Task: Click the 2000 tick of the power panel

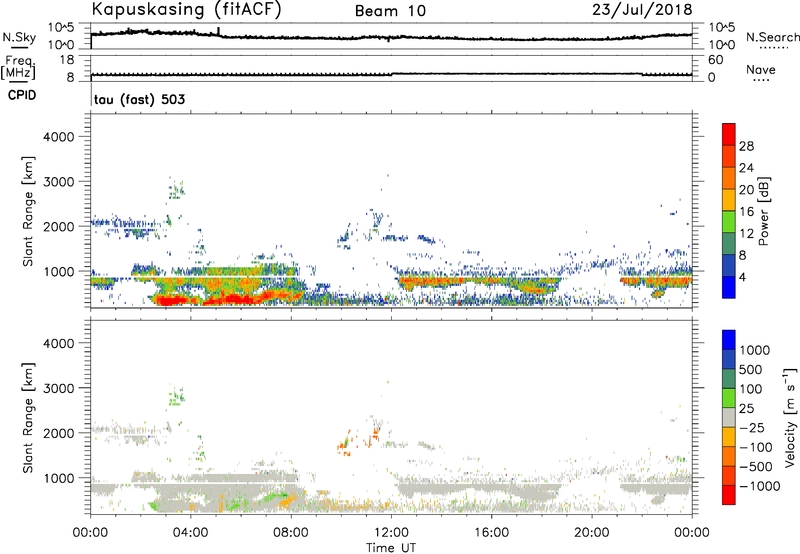Action: click(59, 226)
